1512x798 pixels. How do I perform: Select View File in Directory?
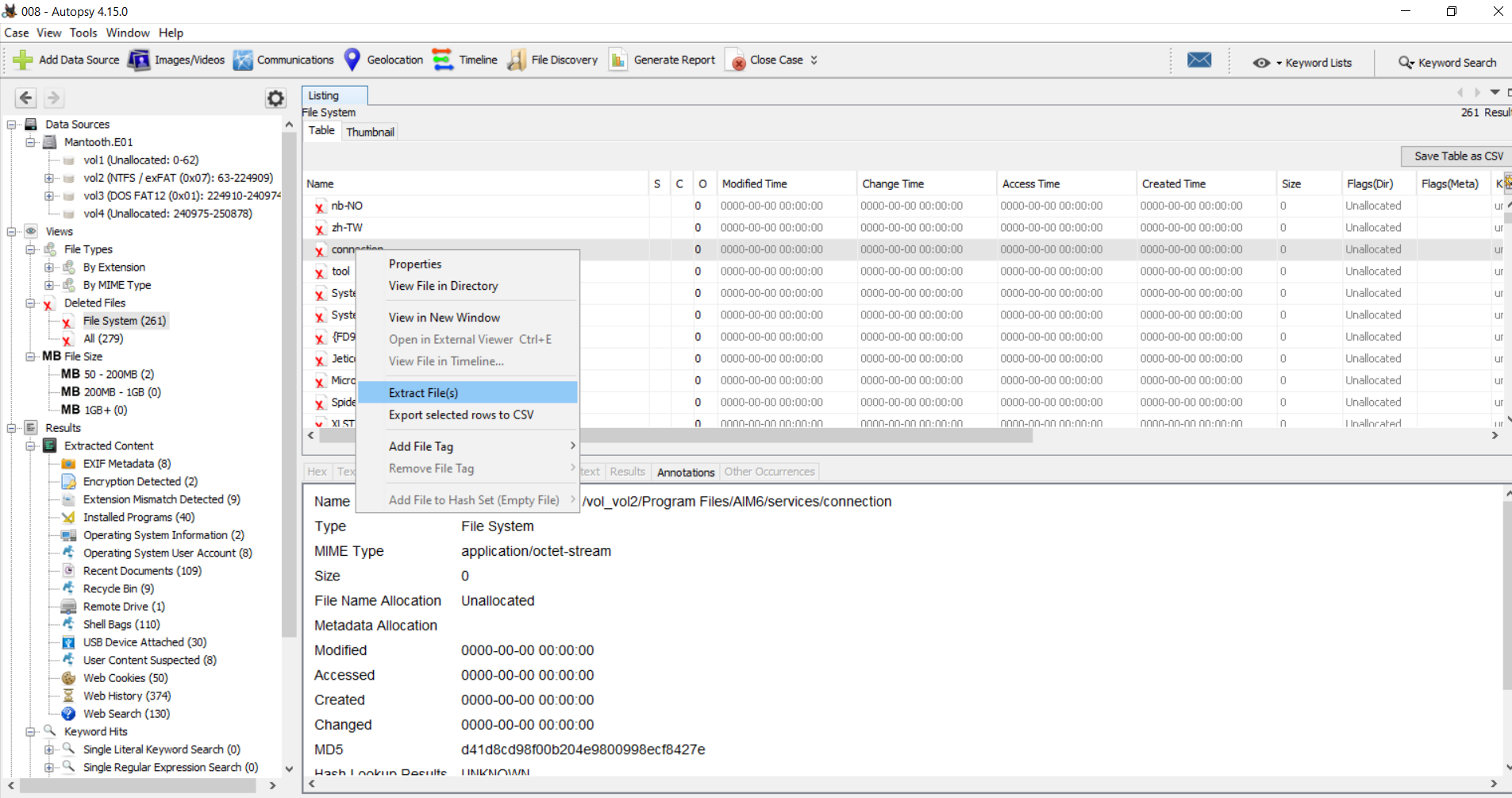pos(467,286)
